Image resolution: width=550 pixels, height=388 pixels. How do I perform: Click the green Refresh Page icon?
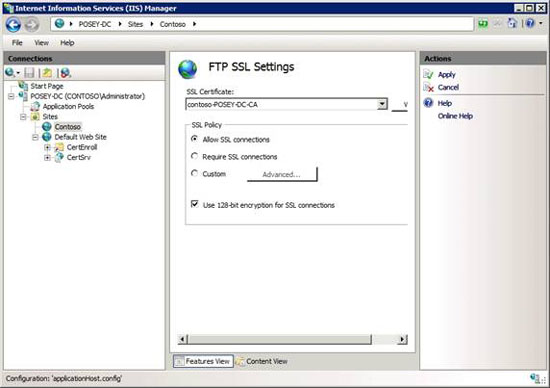(x=483, y=24)
